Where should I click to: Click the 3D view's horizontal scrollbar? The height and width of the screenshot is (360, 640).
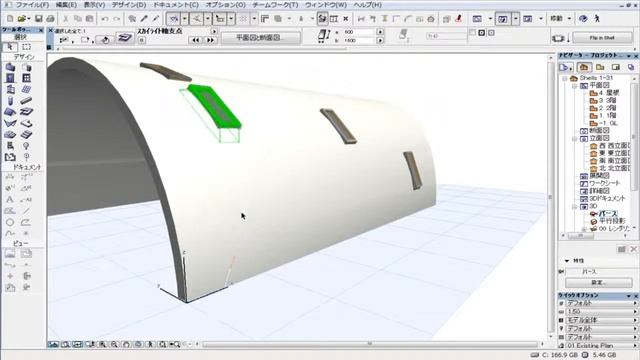click(x=370, y=344)
